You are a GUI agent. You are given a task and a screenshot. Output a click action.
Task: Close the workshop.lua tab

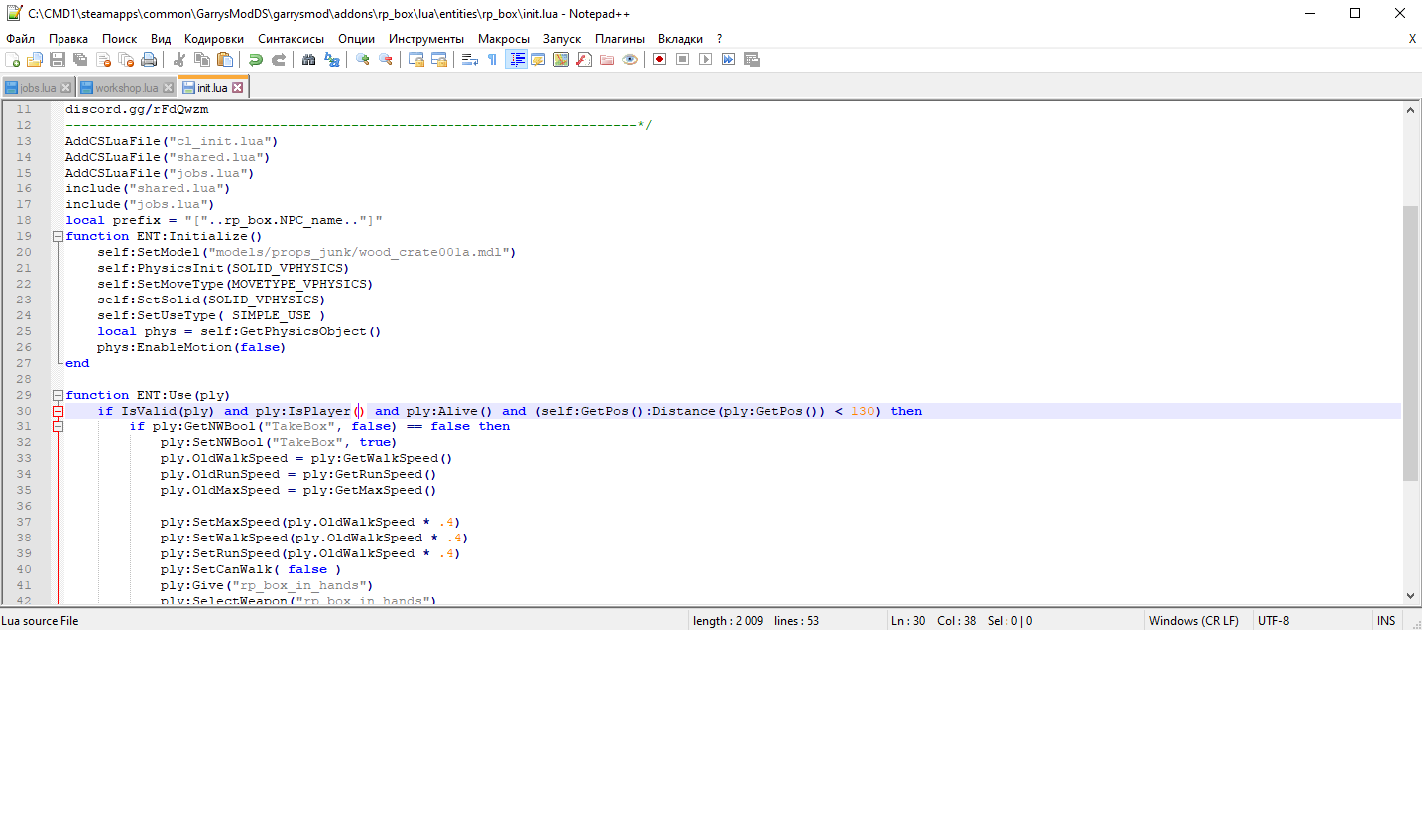pyautogui.click(x=168, y=88)
